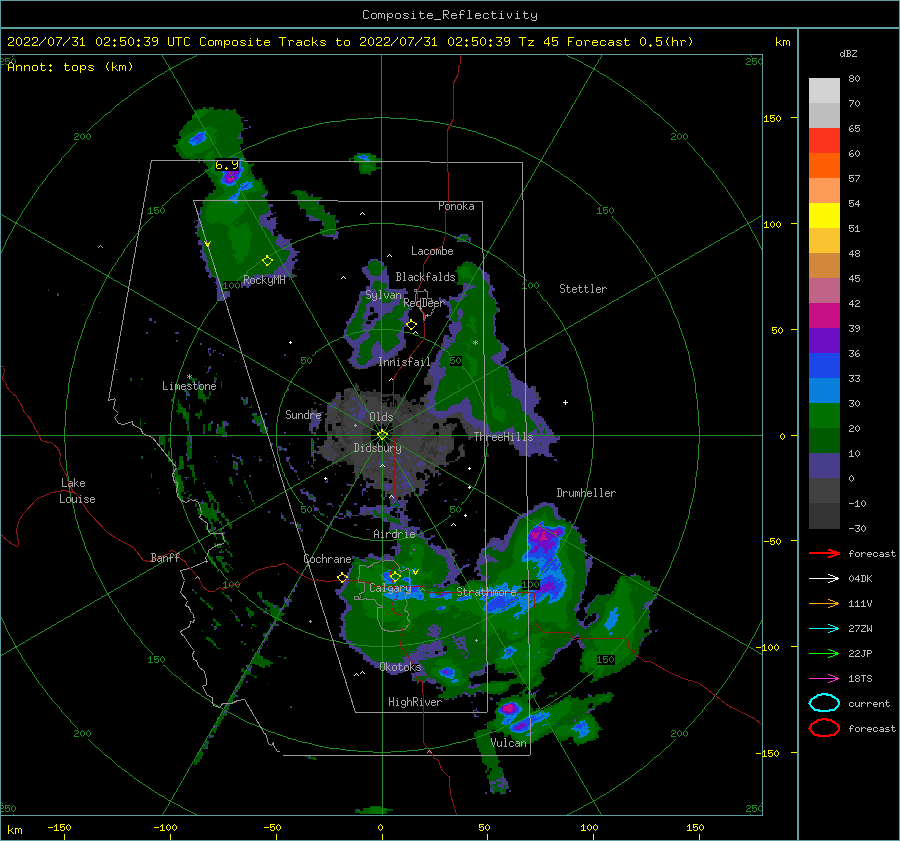Select the Airdrie map label
This screenshot has width=900, height=841.
394,534
